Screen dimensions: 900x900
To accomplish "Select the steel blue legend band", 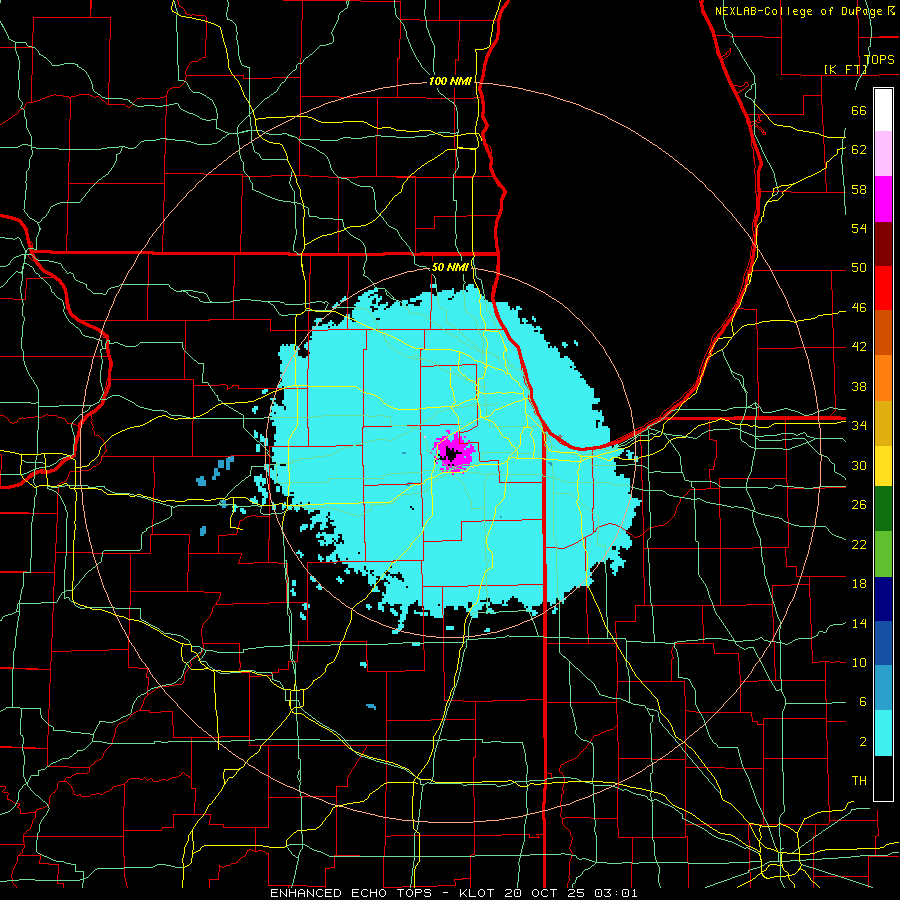I will coord(883,688).
